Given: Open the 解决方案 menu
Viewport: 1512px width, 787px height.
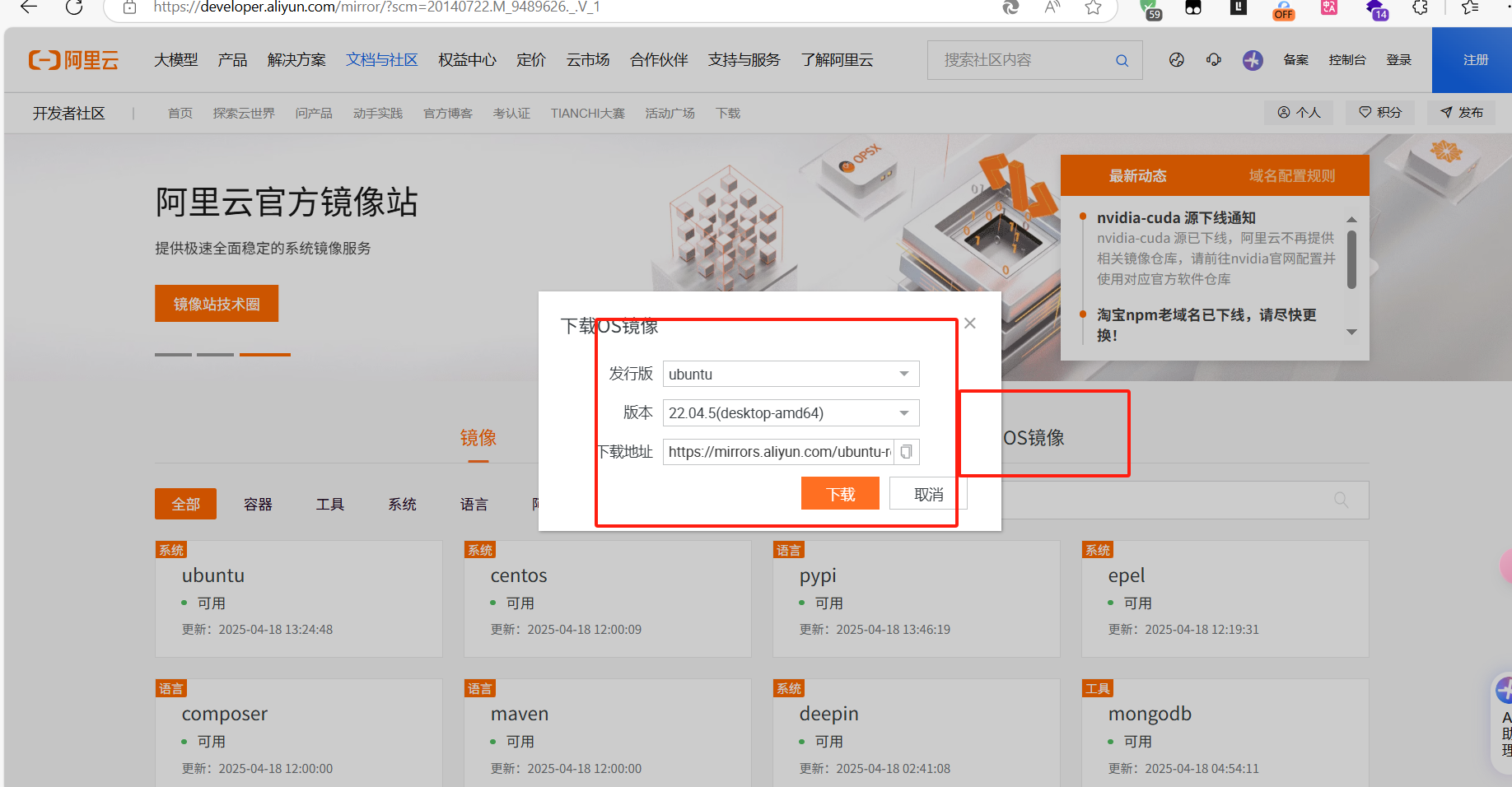Looking at the screenshot, I should click(296, 60).
